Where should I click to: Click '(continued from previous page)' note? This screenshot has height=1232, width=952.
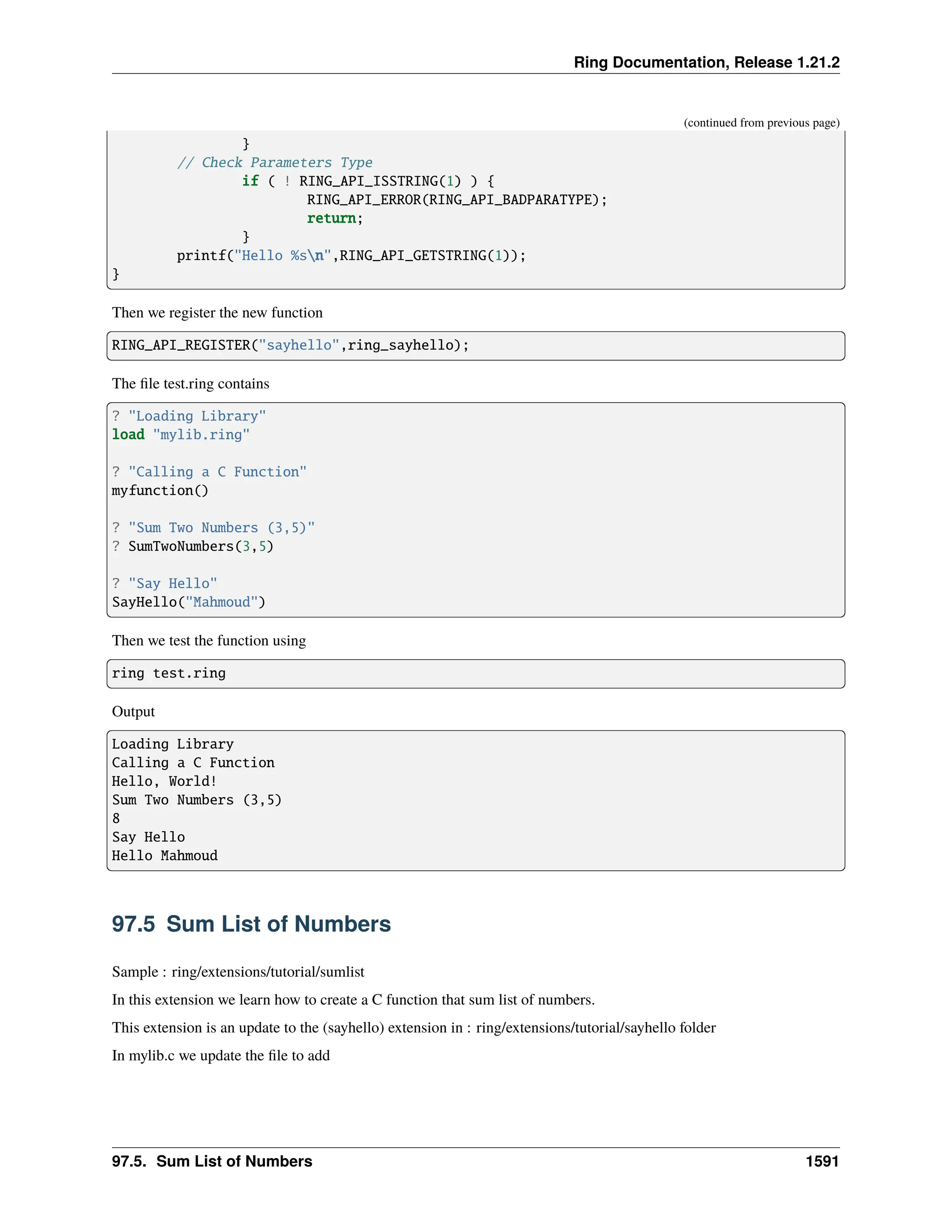[x=761, y=123]
